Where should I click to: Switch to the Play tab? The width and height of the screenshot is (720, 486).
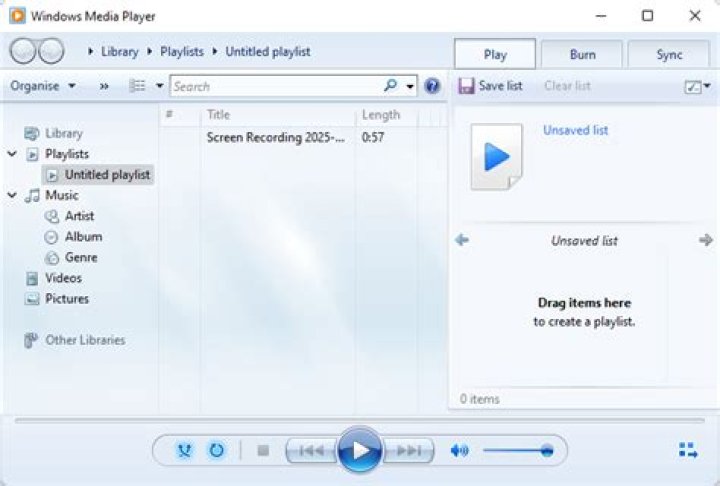click(495, 54)
